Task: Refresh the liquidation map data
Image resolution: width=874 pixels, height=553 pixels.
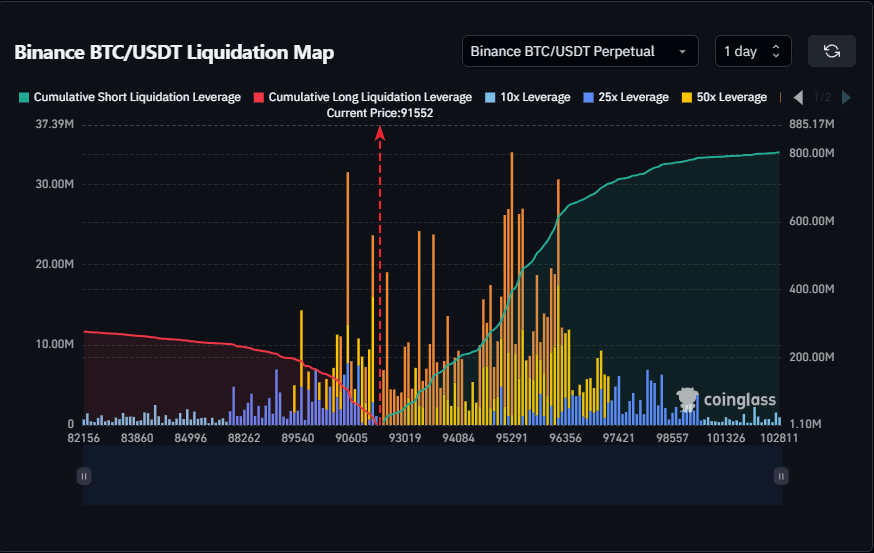Action: click(x=832, y=51)
